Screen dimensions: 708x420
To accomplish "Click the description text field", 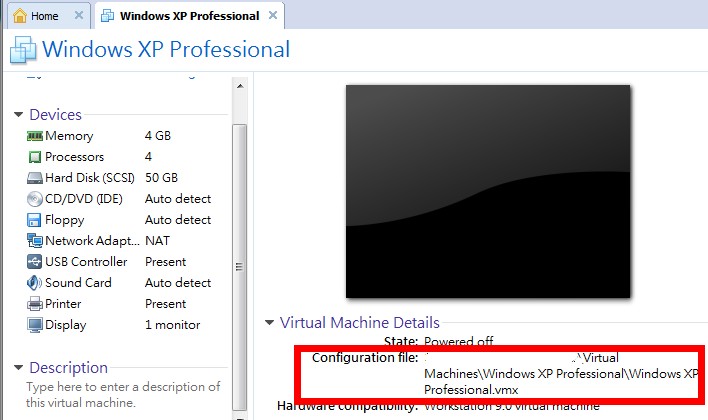I will click(123, 395).
